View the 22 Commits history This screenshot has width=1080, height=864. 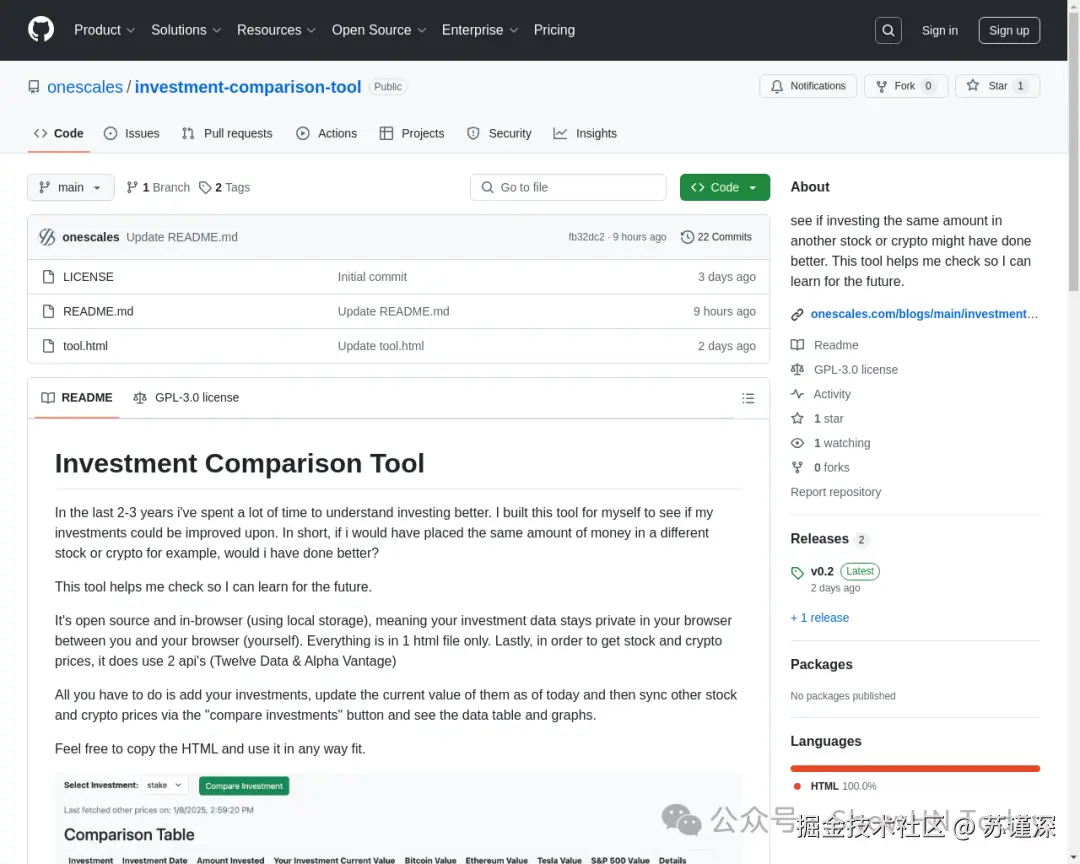coord(716,237)
